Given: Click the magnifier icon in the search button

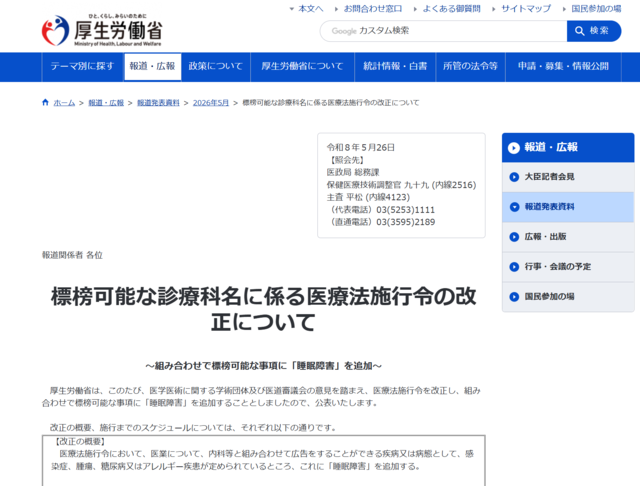Looking at the screenshot, I should [x=579, y=31].
